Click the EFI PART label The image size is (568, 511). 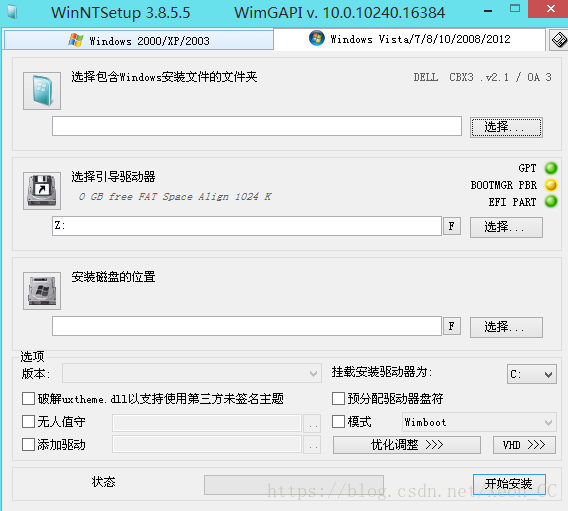pos(512,202)
